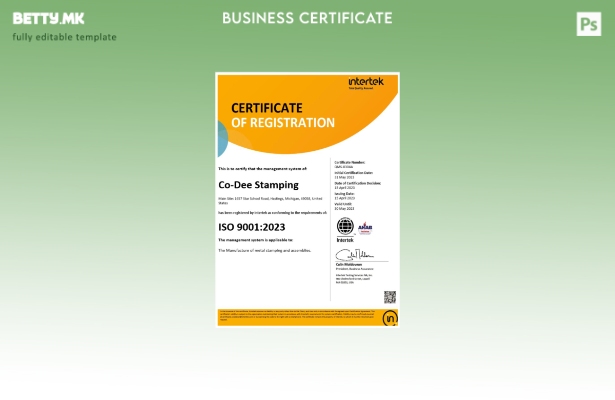This screenshot has height=400, width=615.
Task: Click the company address line
Action: tap(270, 200)
